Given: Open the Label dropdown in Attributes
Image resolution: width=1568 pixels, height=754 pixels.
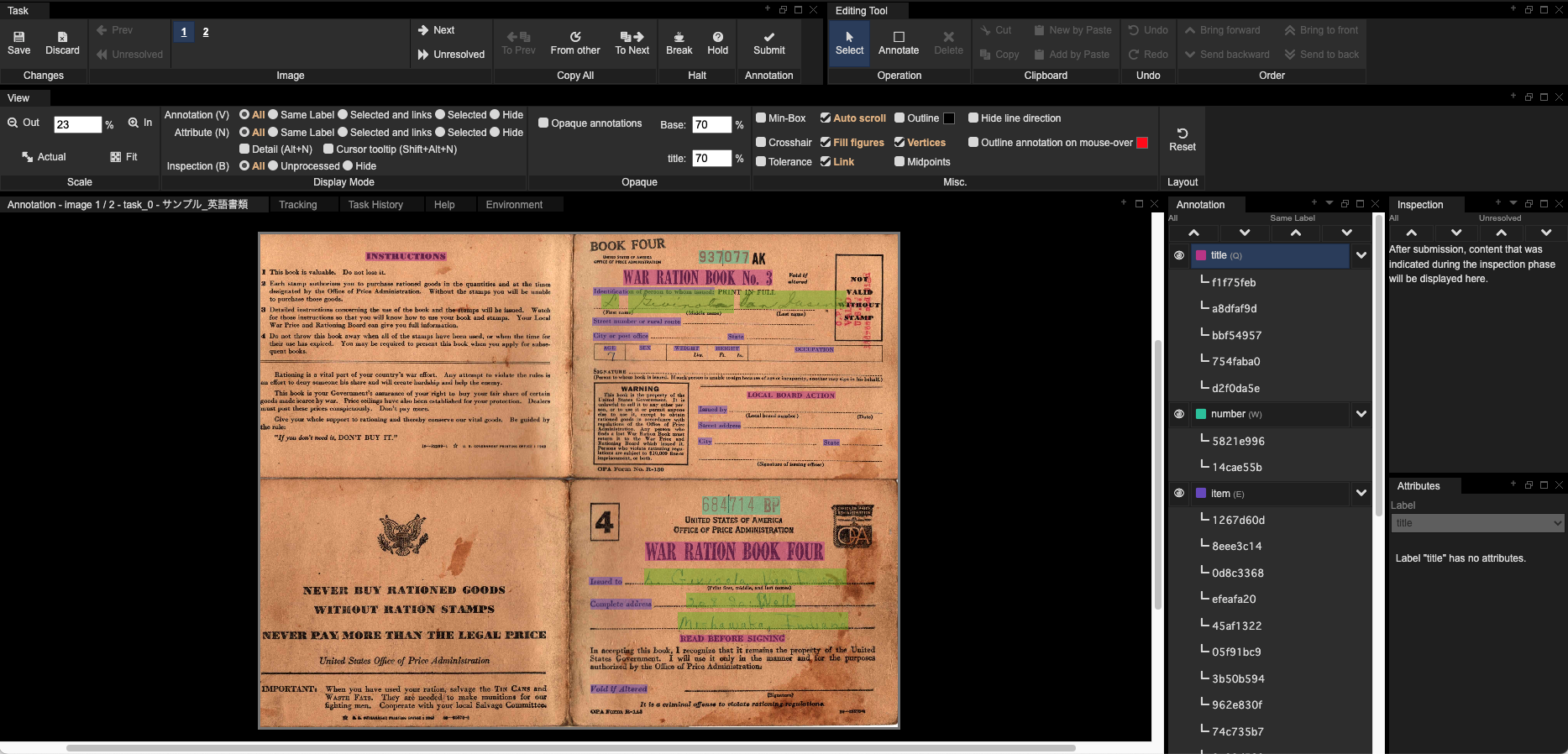Looking at the screenshot, I should point(1477,523).
